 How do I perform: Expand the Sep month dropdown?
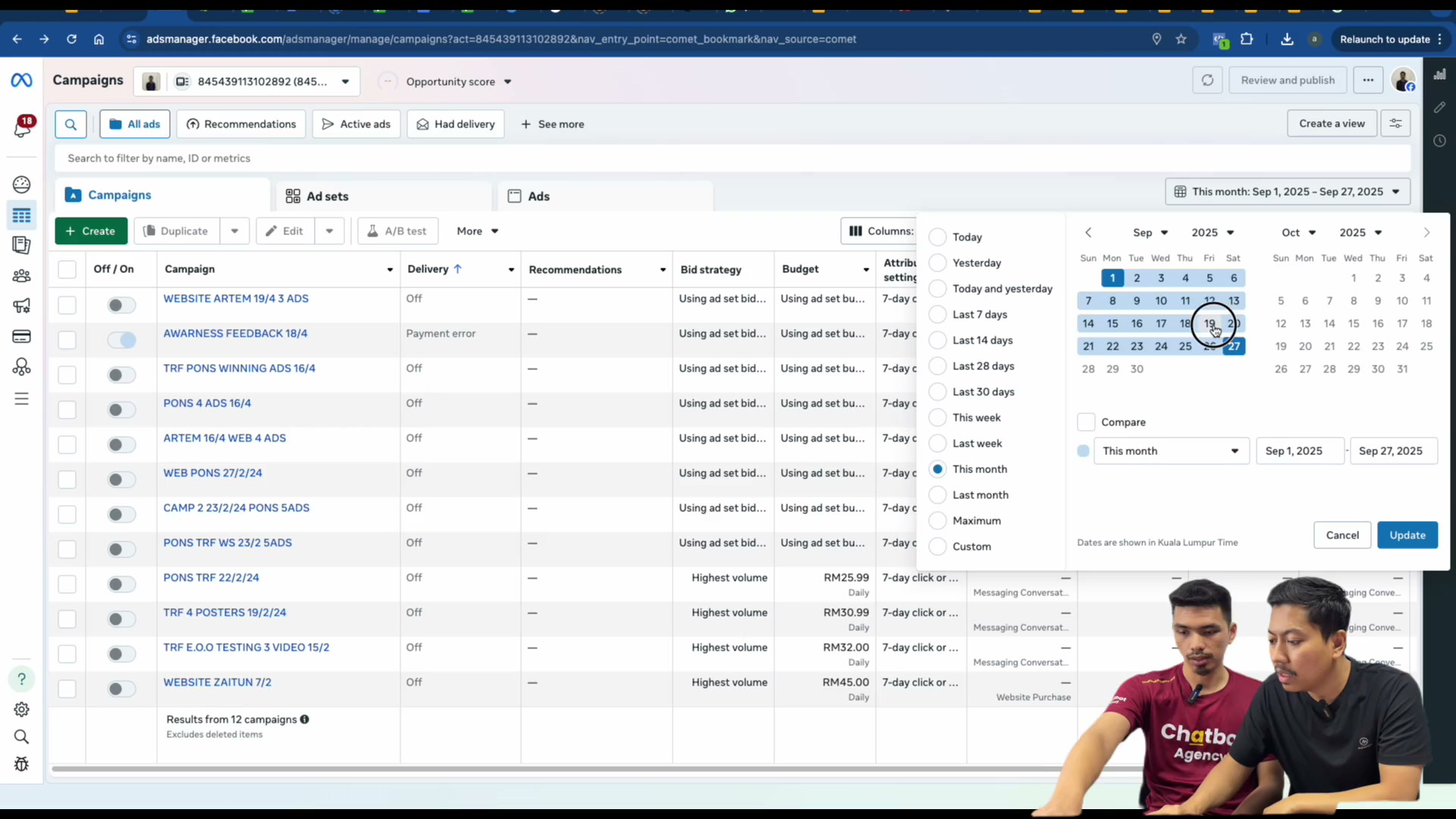pyautogui.click(x=1150, y=233)
